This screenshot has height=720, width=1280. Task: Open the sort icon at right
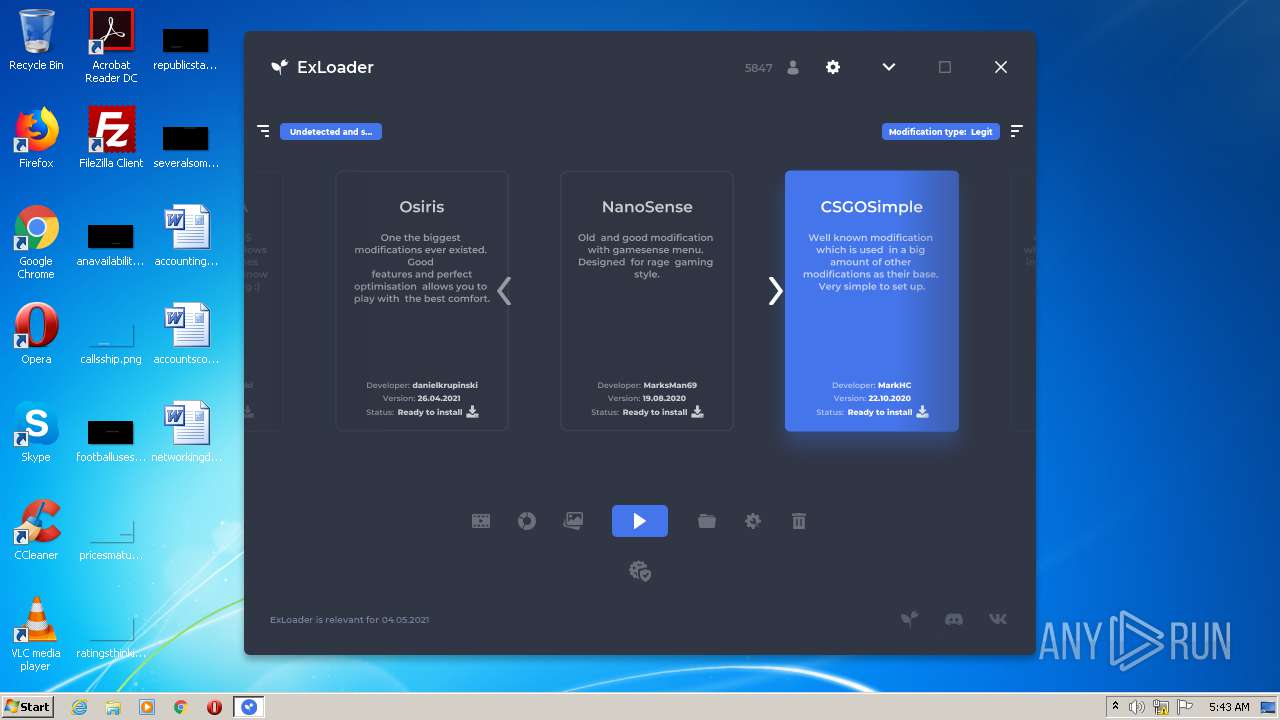point(1017,131)
